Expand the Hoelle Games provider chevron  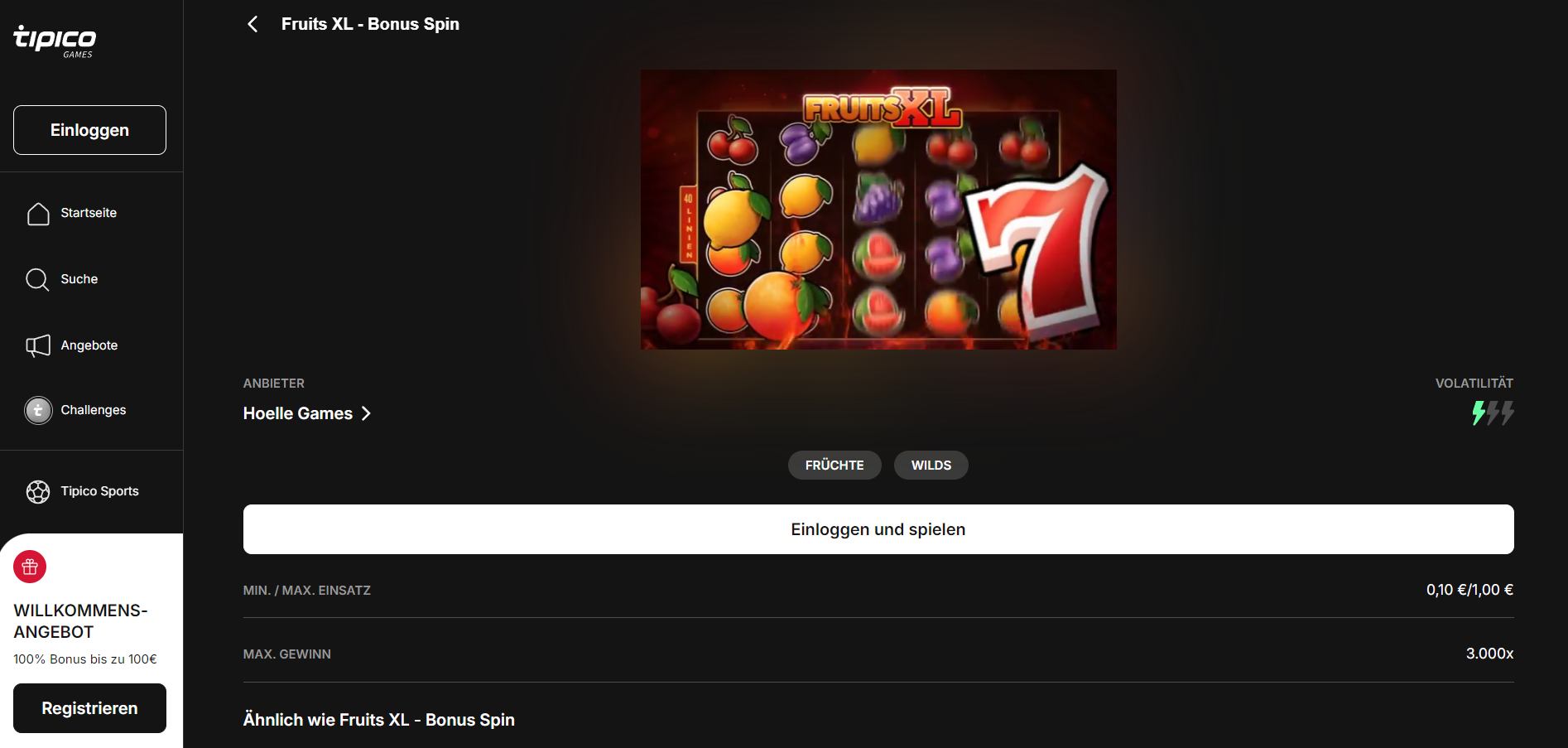click(366, 413)
